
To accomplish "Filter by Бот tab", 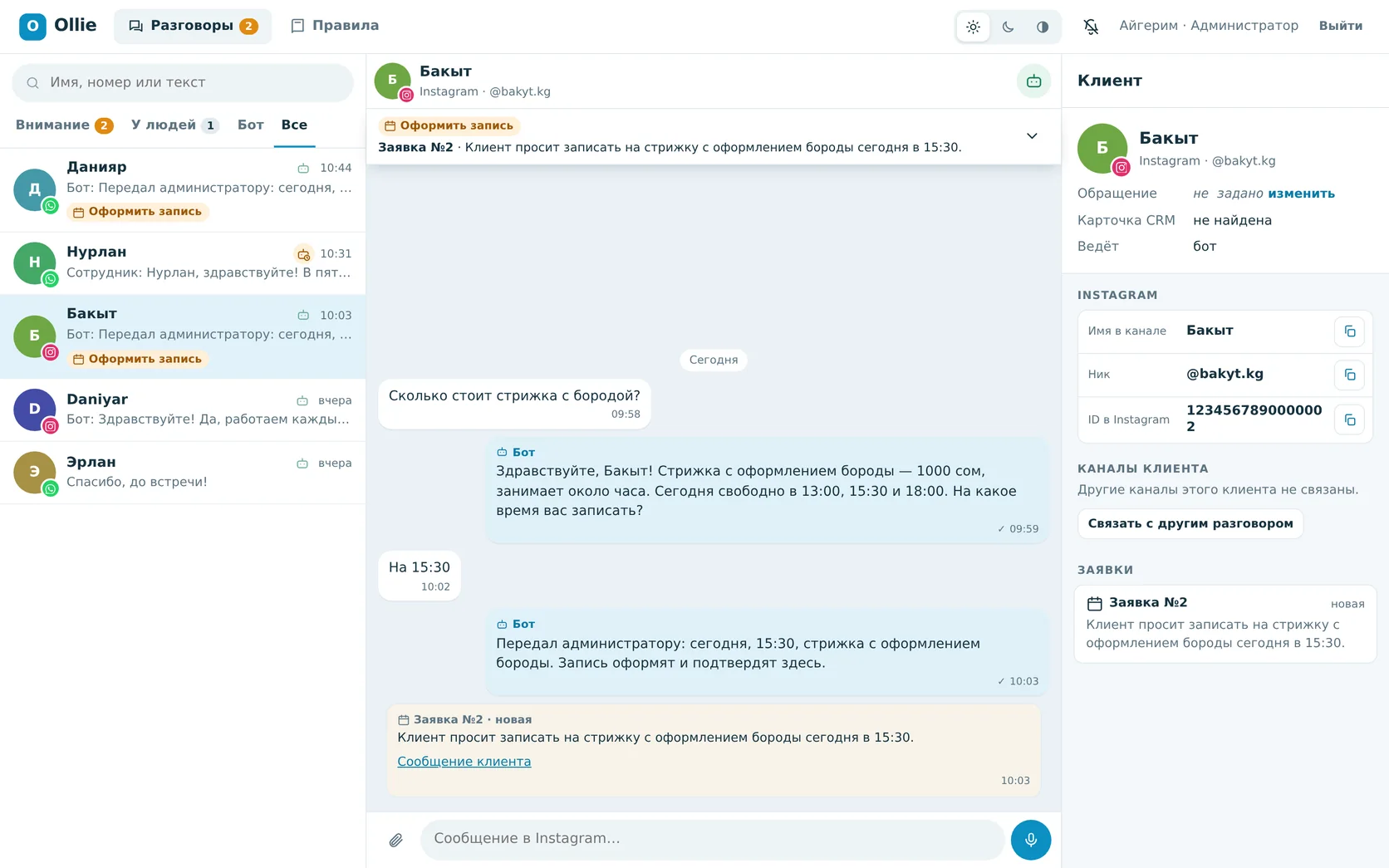I will 250,125.
